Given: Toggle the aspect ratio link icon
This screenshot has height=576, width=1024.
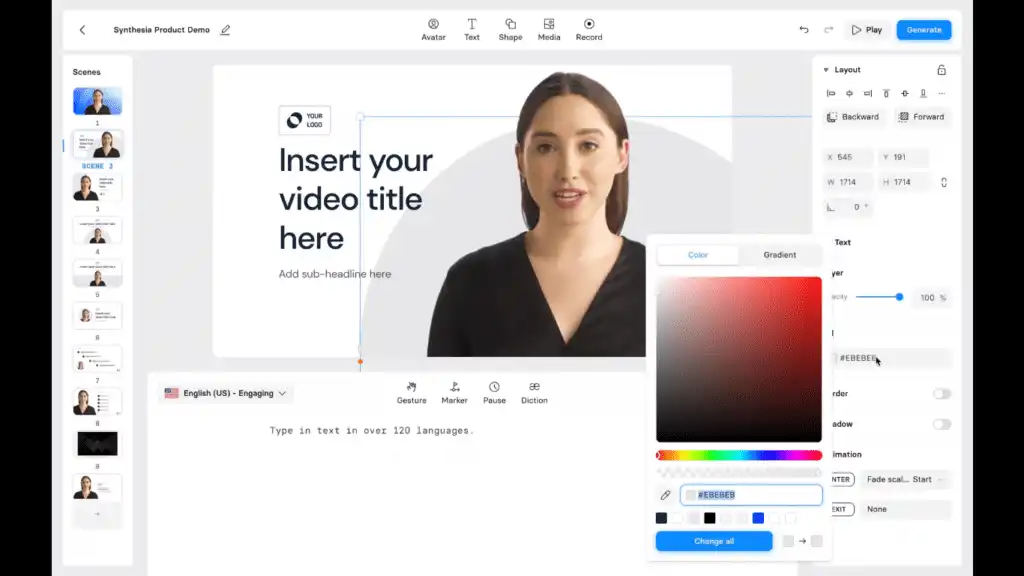Looking at the screenshot, I should [944, 182].
